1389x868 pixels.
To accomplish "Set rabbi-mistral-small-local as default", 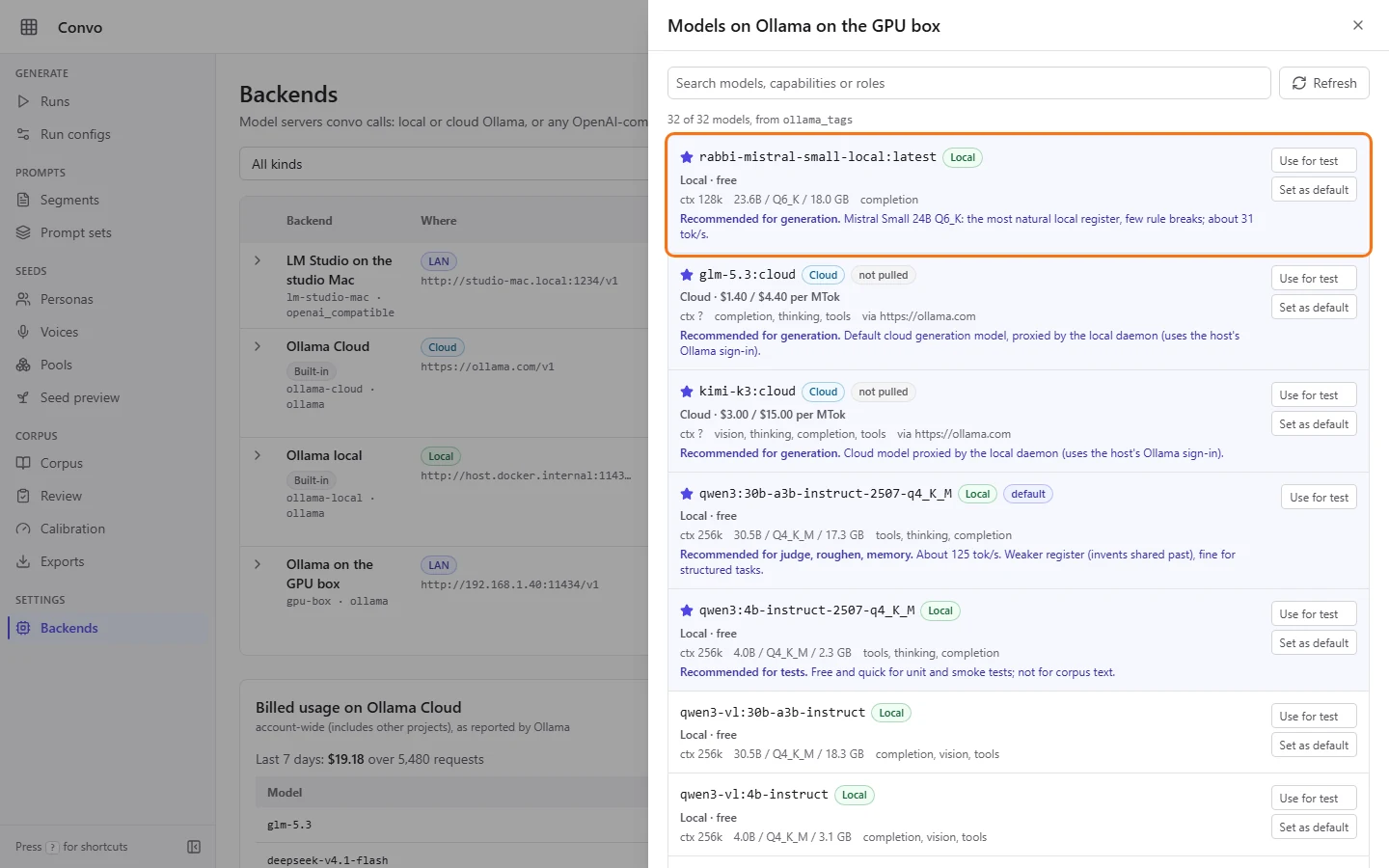I will [x=1314, y=190].
